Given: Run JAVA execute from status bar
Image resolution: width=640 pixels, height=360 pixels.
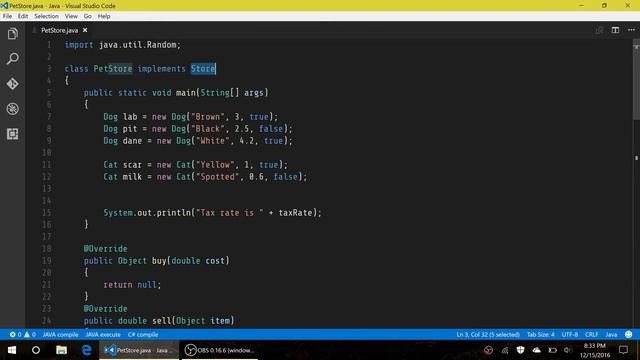Looking at the screenshot, I should pyautogui.click(x=103, y=334).
